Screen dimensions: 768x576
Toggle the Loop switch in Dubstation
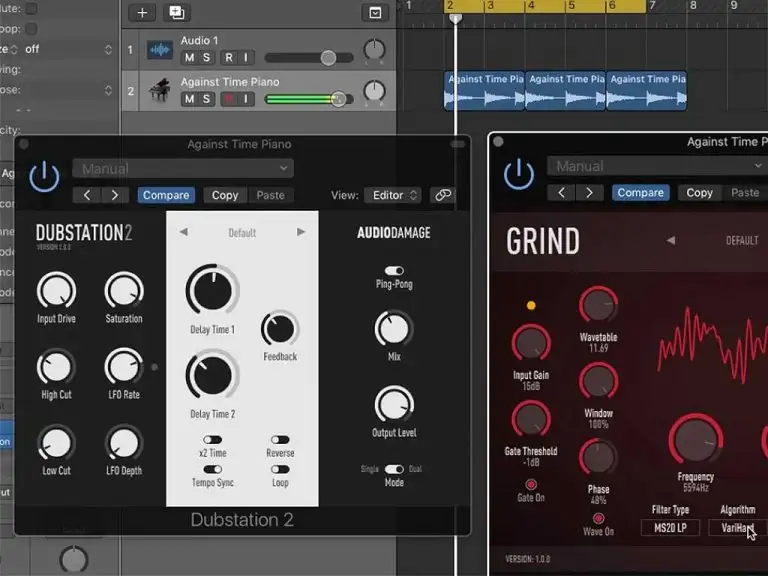click(280, 469)
